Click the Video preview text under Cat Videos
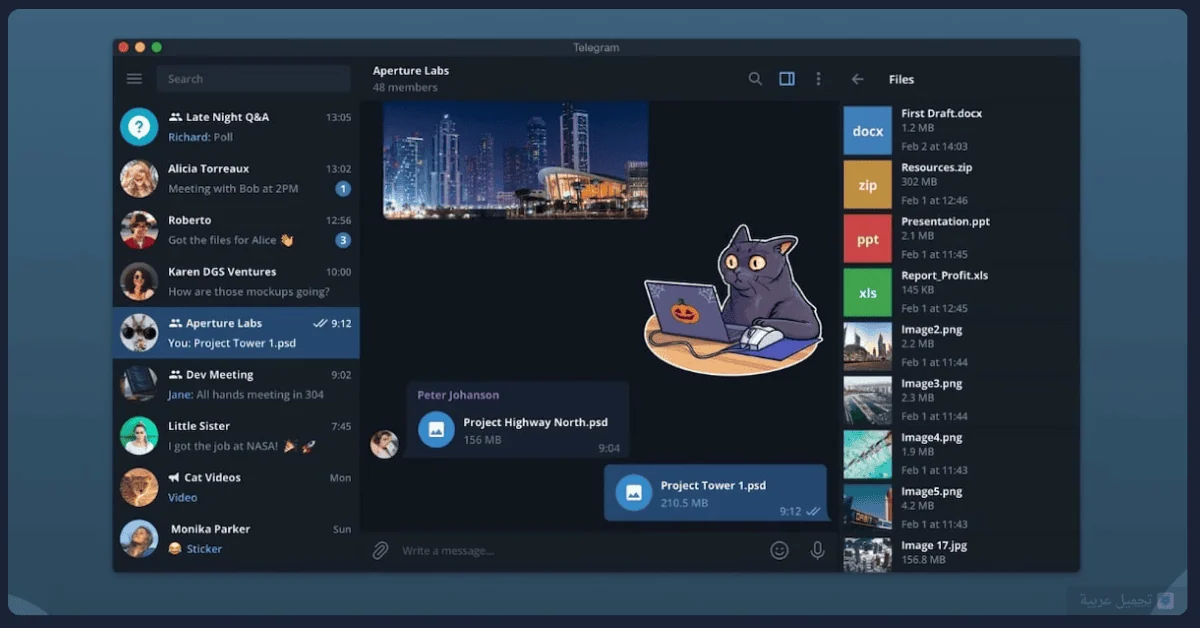 [x=183, y=498]
